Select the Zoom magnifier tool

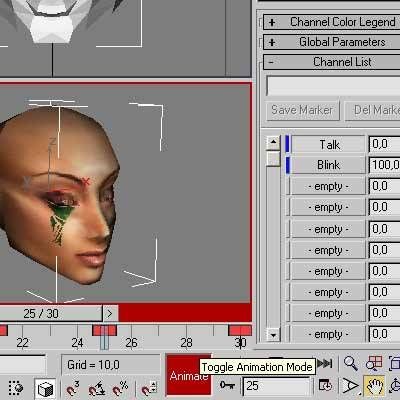pos(350,363)
